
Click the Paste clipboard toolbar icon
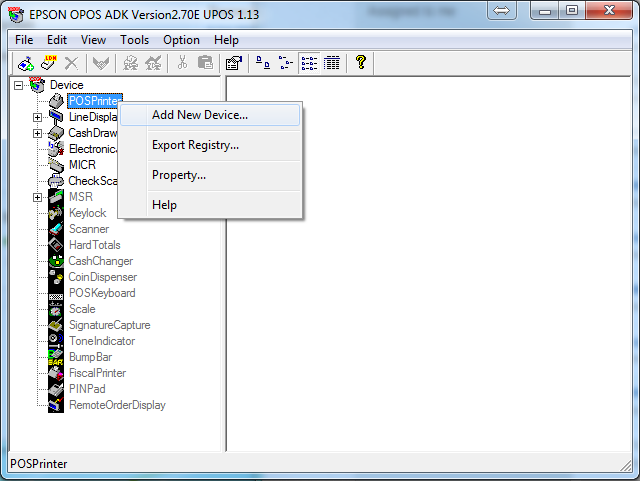pos(205,63)
